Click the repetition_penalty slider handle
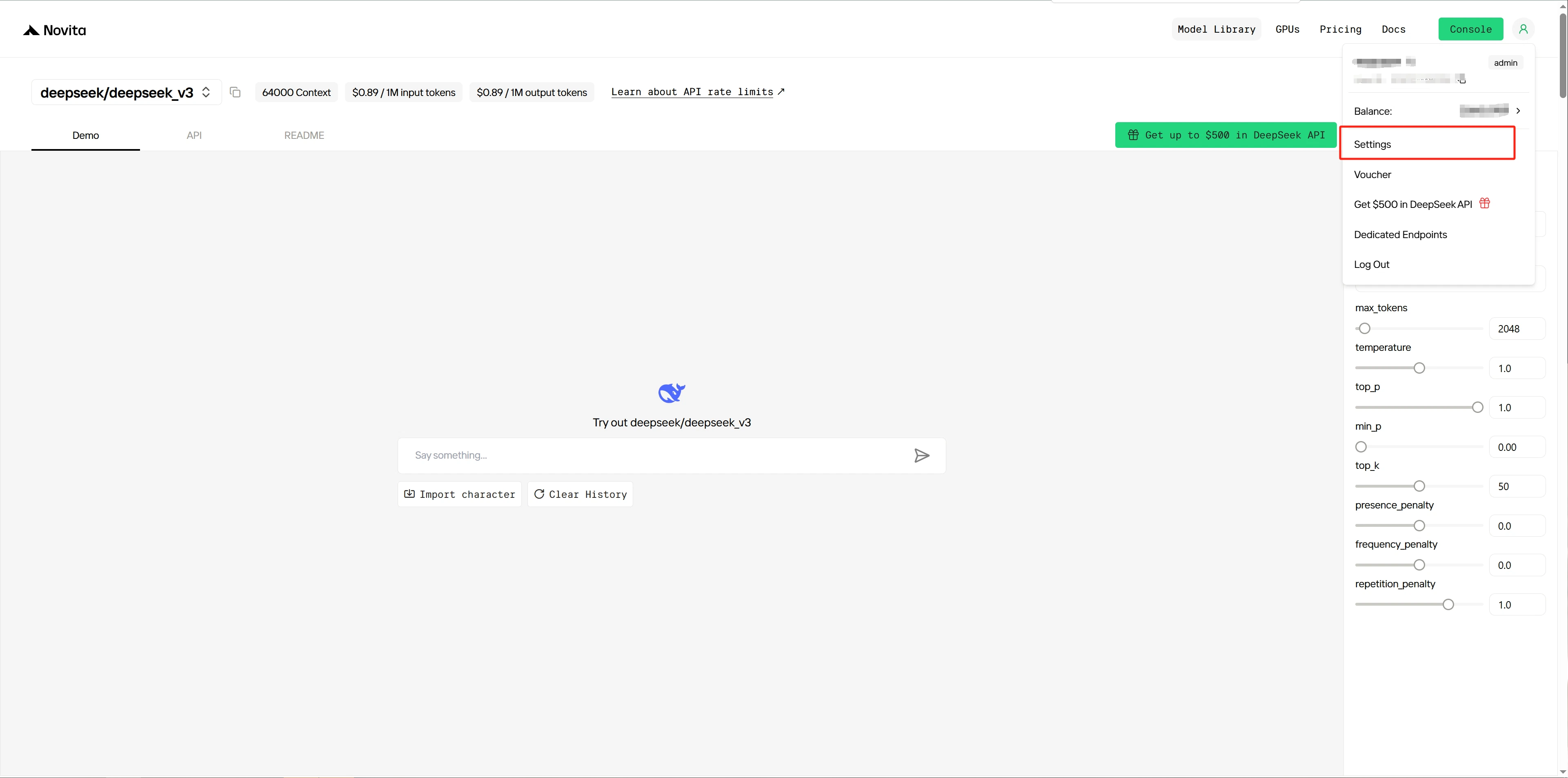 [x=1448, y=604]
